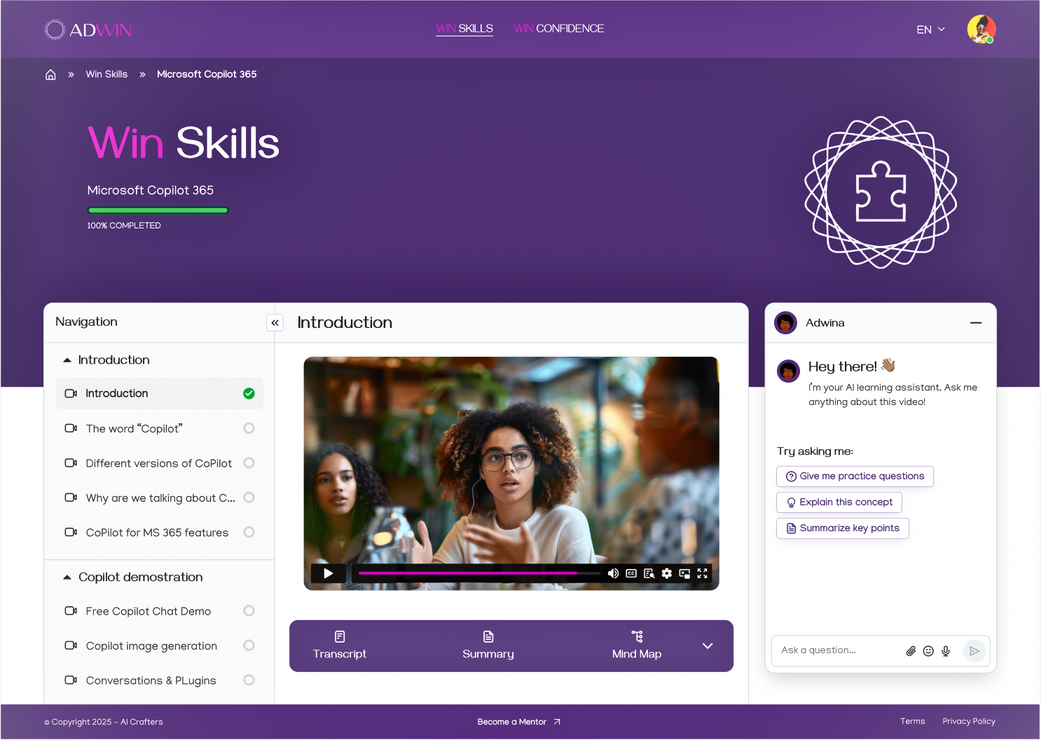This screenshot has width=1041, height=740.
Task: Collapse the Navigation panel with double chevron
Action: pyautogui.click(x=275, y=323)
